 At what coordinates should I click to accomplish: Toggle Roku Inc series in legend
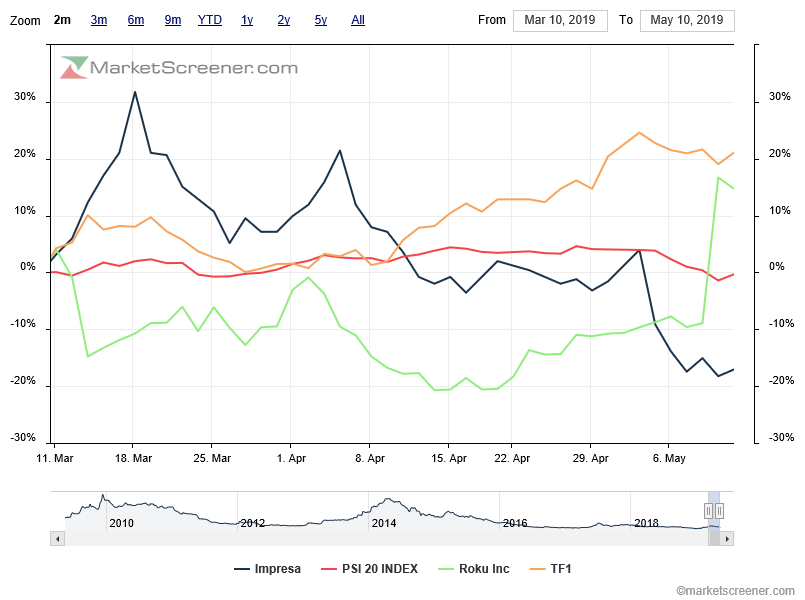coord(474,569)
